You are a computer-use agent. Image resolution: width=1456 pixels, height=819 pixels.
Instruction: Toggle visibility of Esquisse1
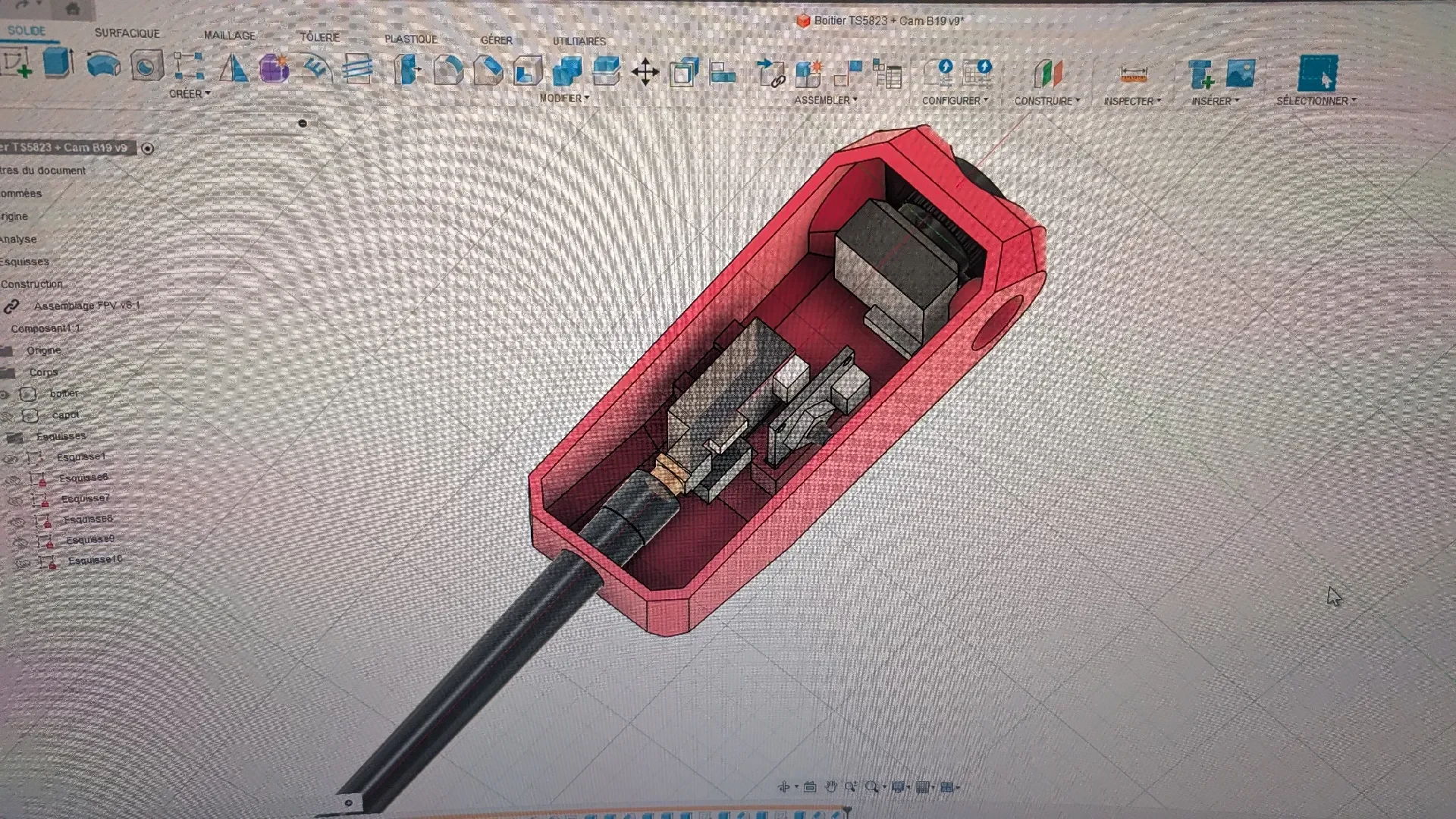(x=11, y=458)
